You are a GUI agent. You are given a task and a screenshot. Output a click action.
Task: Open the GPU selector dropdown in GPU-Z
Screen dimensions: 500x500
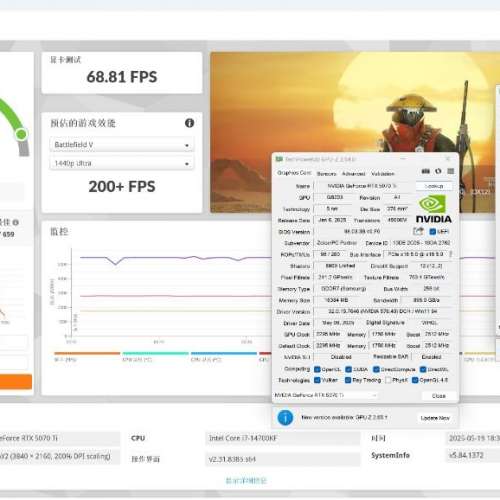tap(325, 395)
